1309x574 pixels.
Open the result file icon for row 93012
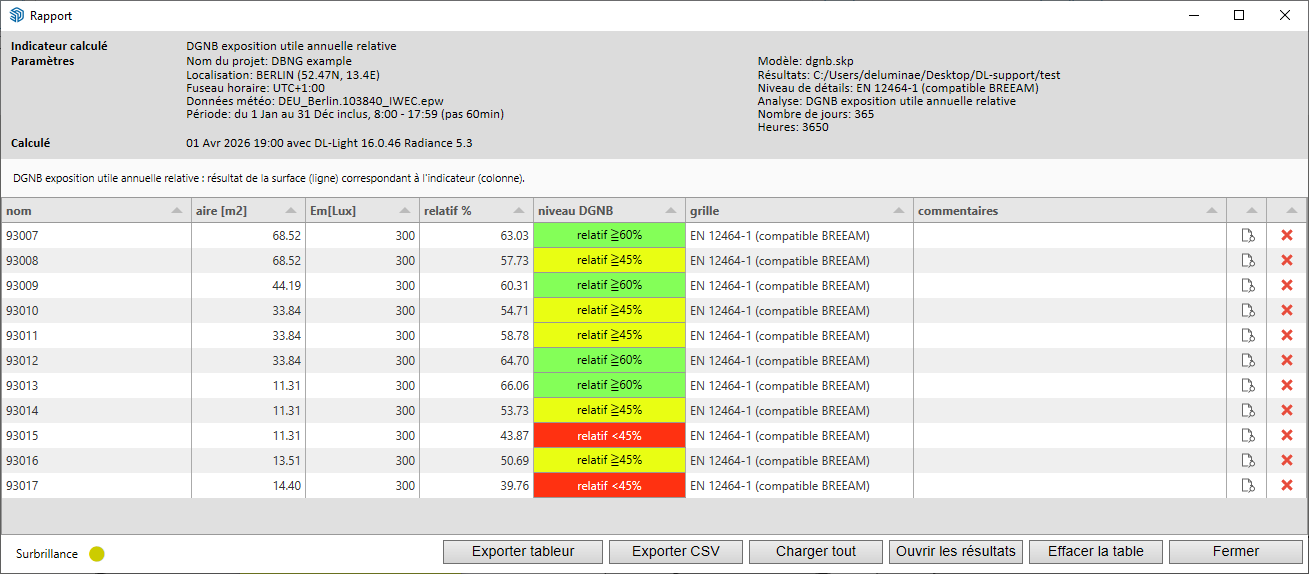[1247, 361]
